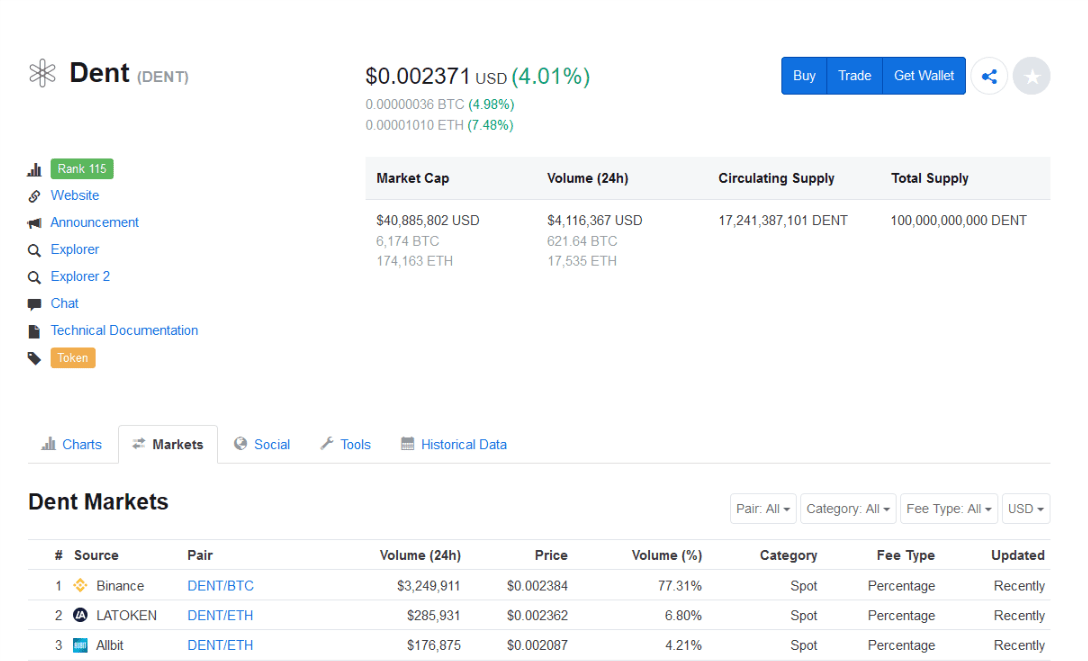This screenshot has width=1088, height=661.
Task: Click Binance volume $3,249,911 cell
Action: (x=428, y=586)
